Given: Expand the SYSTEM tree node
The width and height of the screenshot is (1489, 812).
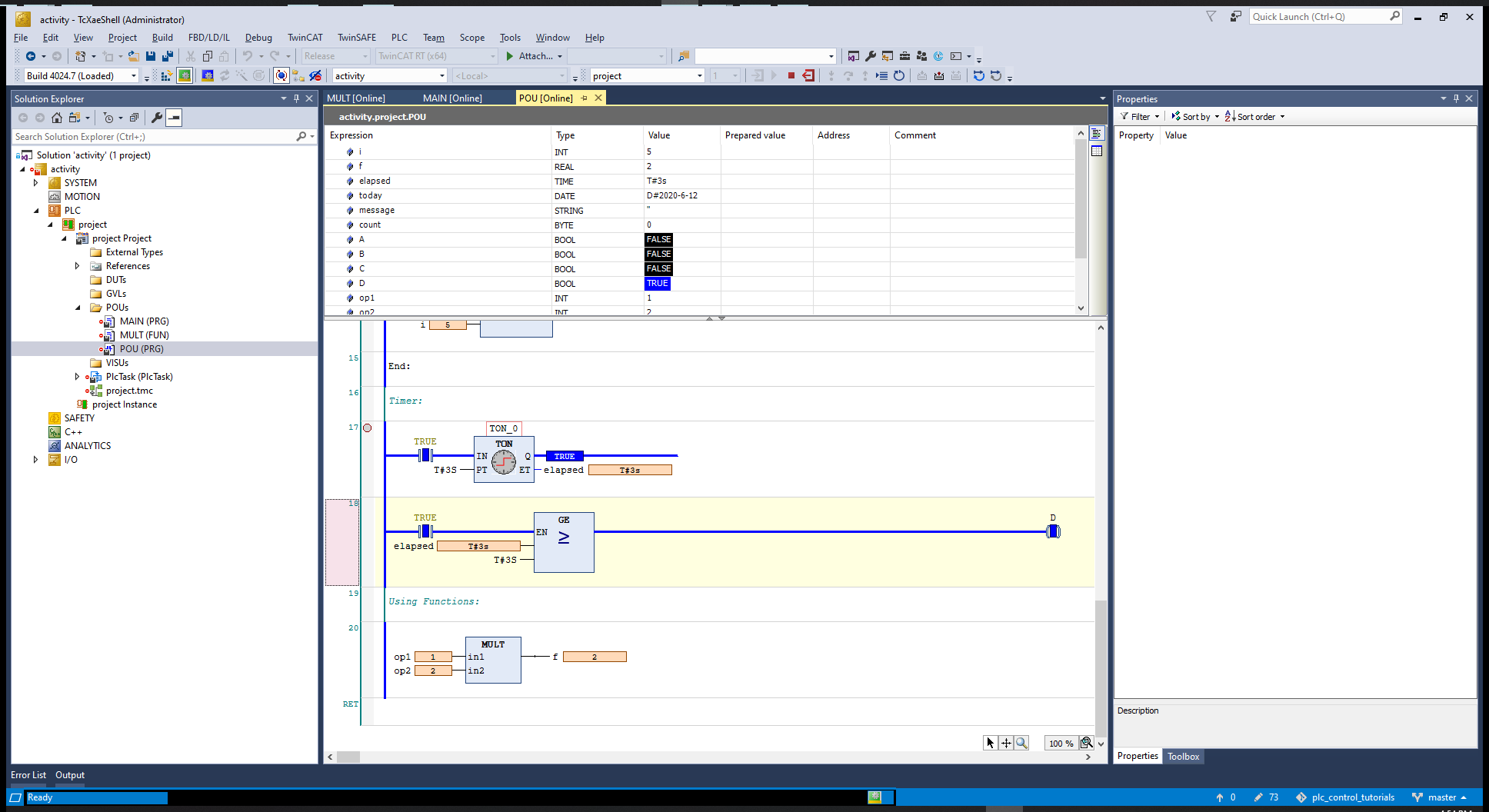Looking at the screenshot, I should [35, 183].
